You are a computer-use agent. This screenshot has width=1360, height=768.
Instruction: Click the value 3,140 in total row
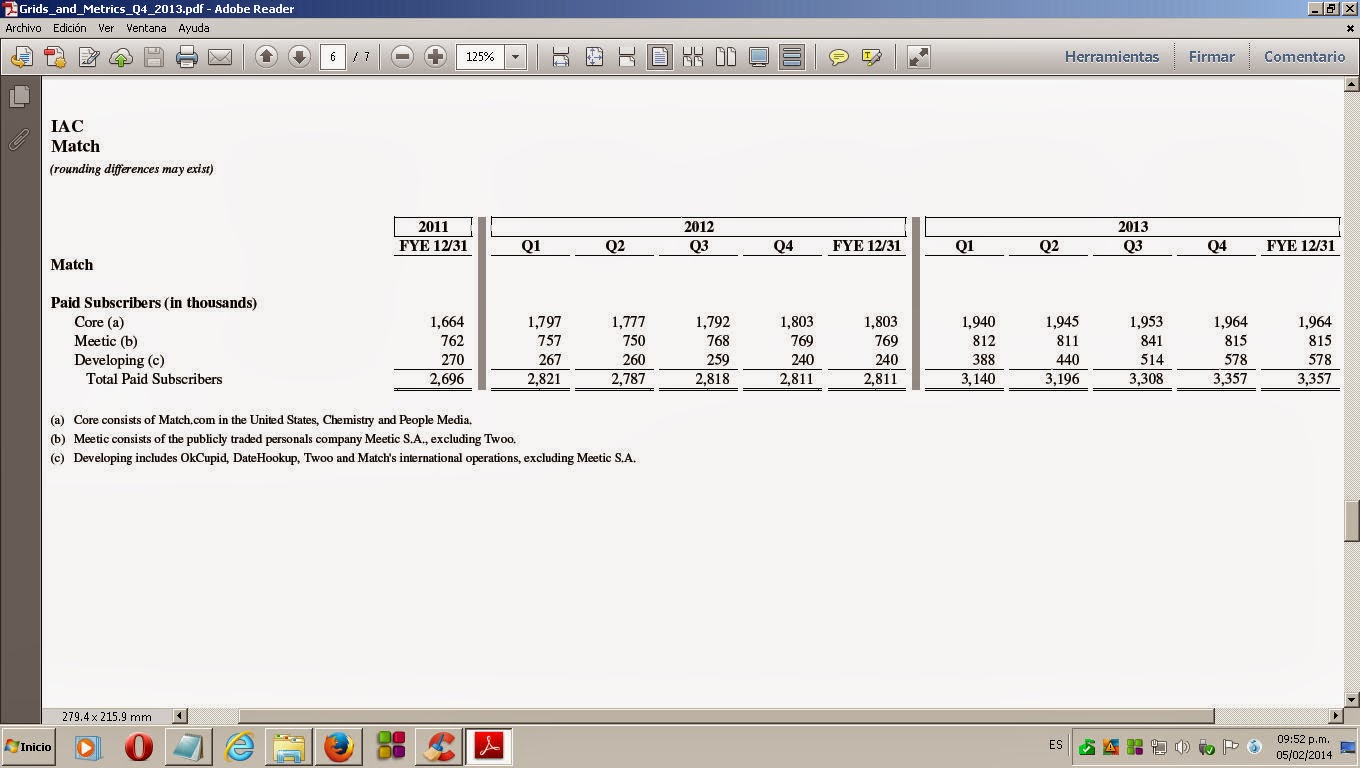(x=977, y=379)
